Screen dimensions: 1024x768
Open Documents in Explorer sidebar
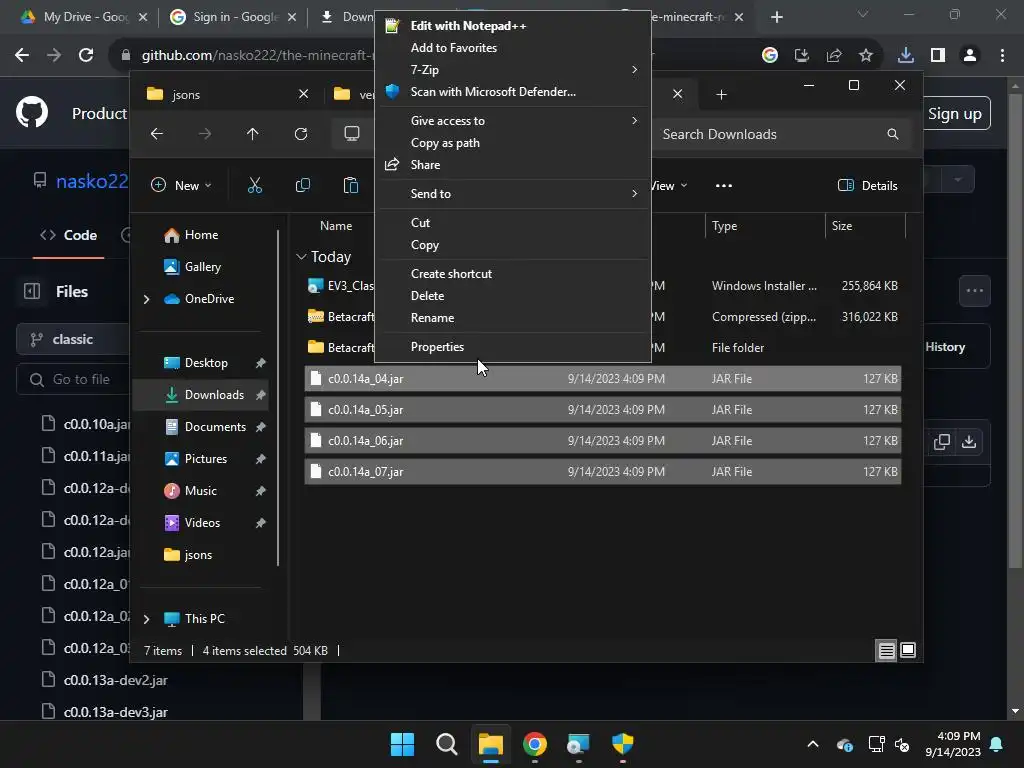tap(201, 426)
